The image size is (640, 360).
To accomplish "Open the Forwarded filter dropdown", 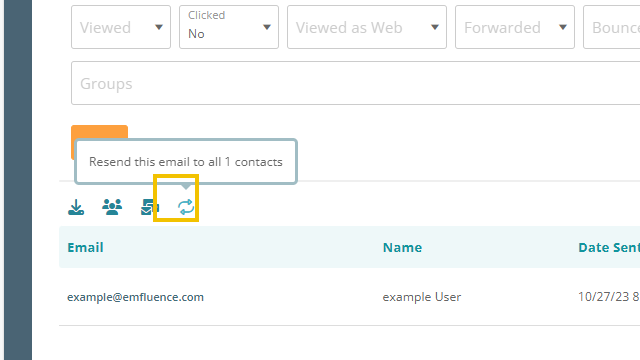I will pos(515,27).
